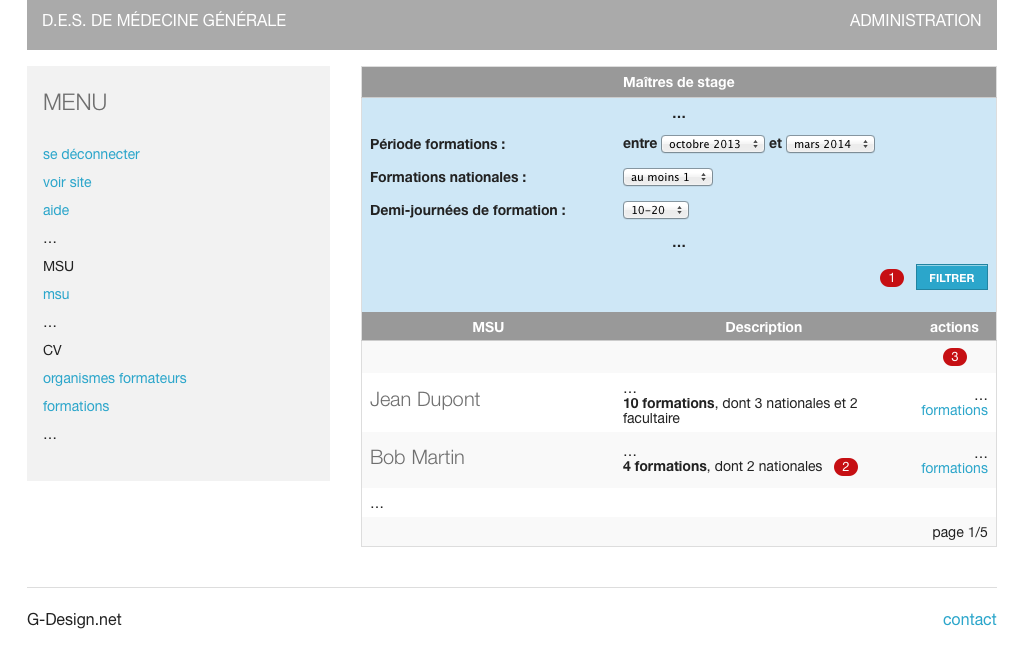The image size is (1024, 655).
Task: Click the red badge 3 under actions column
Action: [954, 357]
